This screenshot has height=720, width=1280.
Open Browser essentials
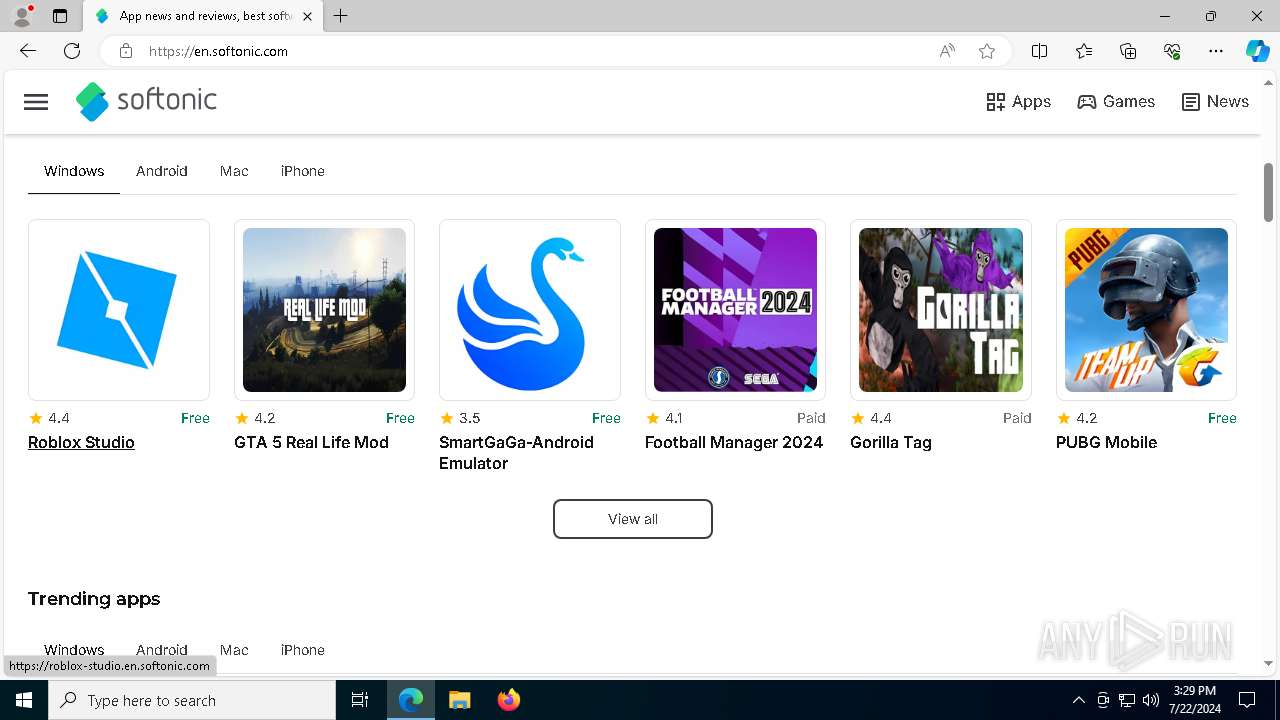(x=1172, y=51)
